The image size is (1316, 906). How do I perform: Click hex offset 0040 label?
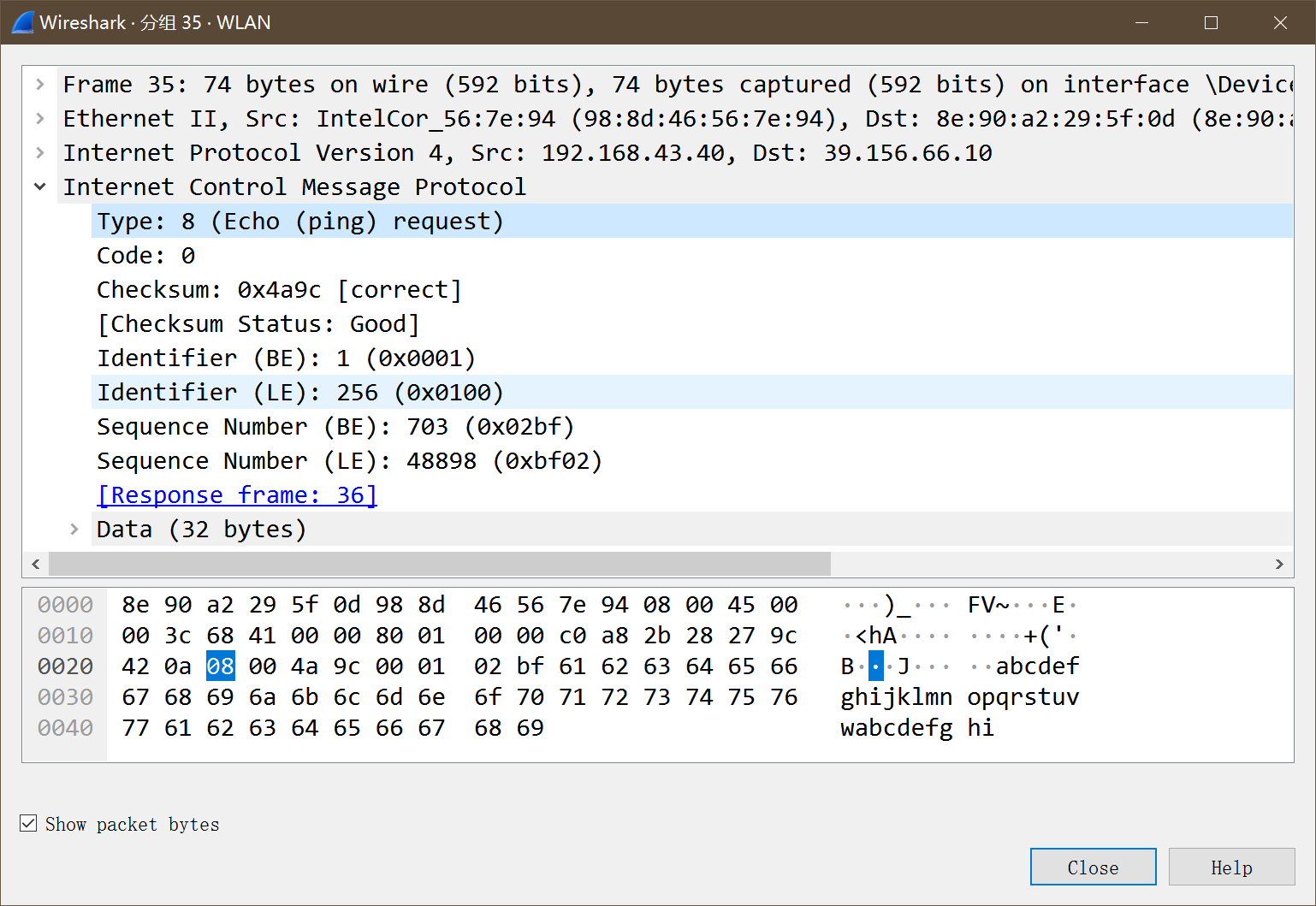(x=65, y=727)
